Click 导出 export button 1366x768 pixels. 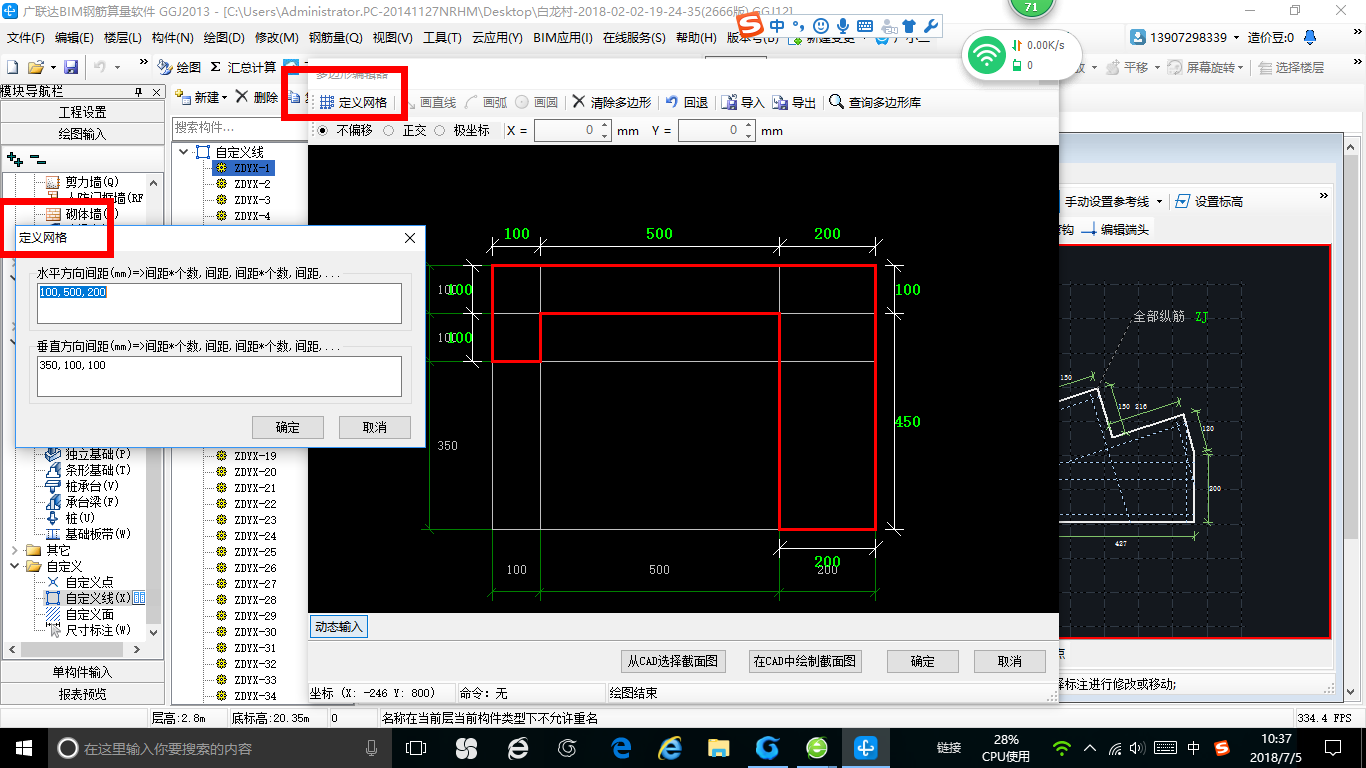pos(794,102)
